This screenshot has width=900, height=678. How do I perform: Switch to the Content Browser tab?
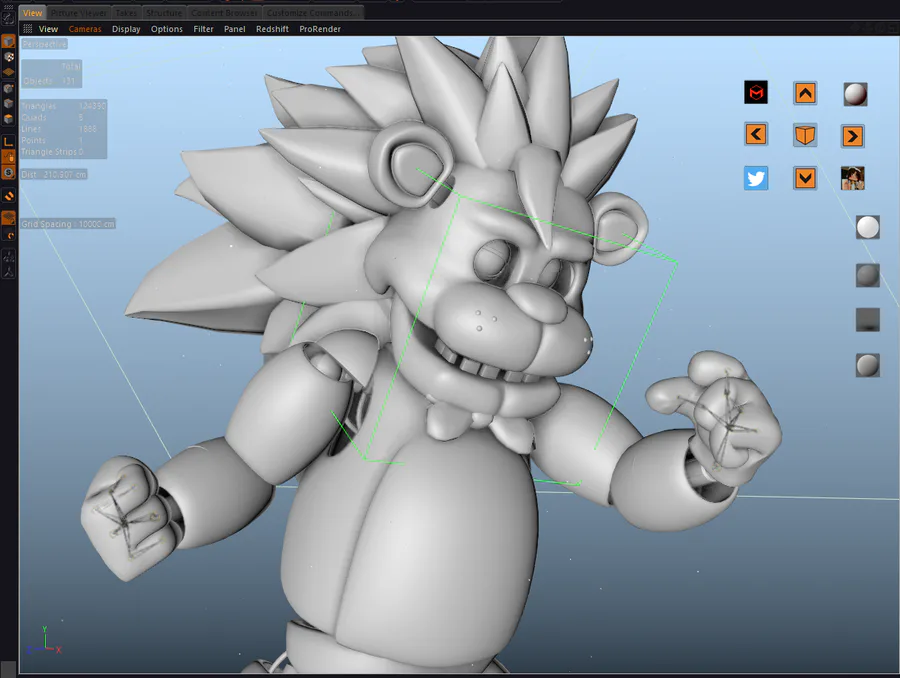[224, 13]
